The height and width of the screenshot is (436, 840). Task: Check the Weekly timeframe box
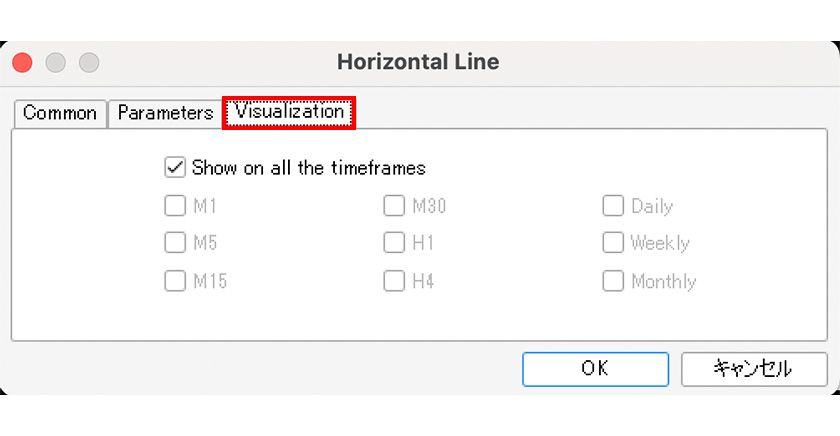pos(613,243)
